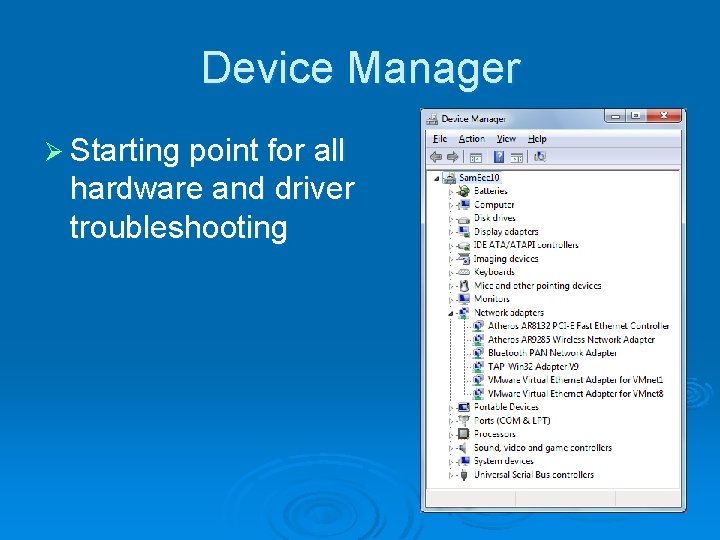Click the Ports (COM & LPT) icon

(x=464, y=420)
